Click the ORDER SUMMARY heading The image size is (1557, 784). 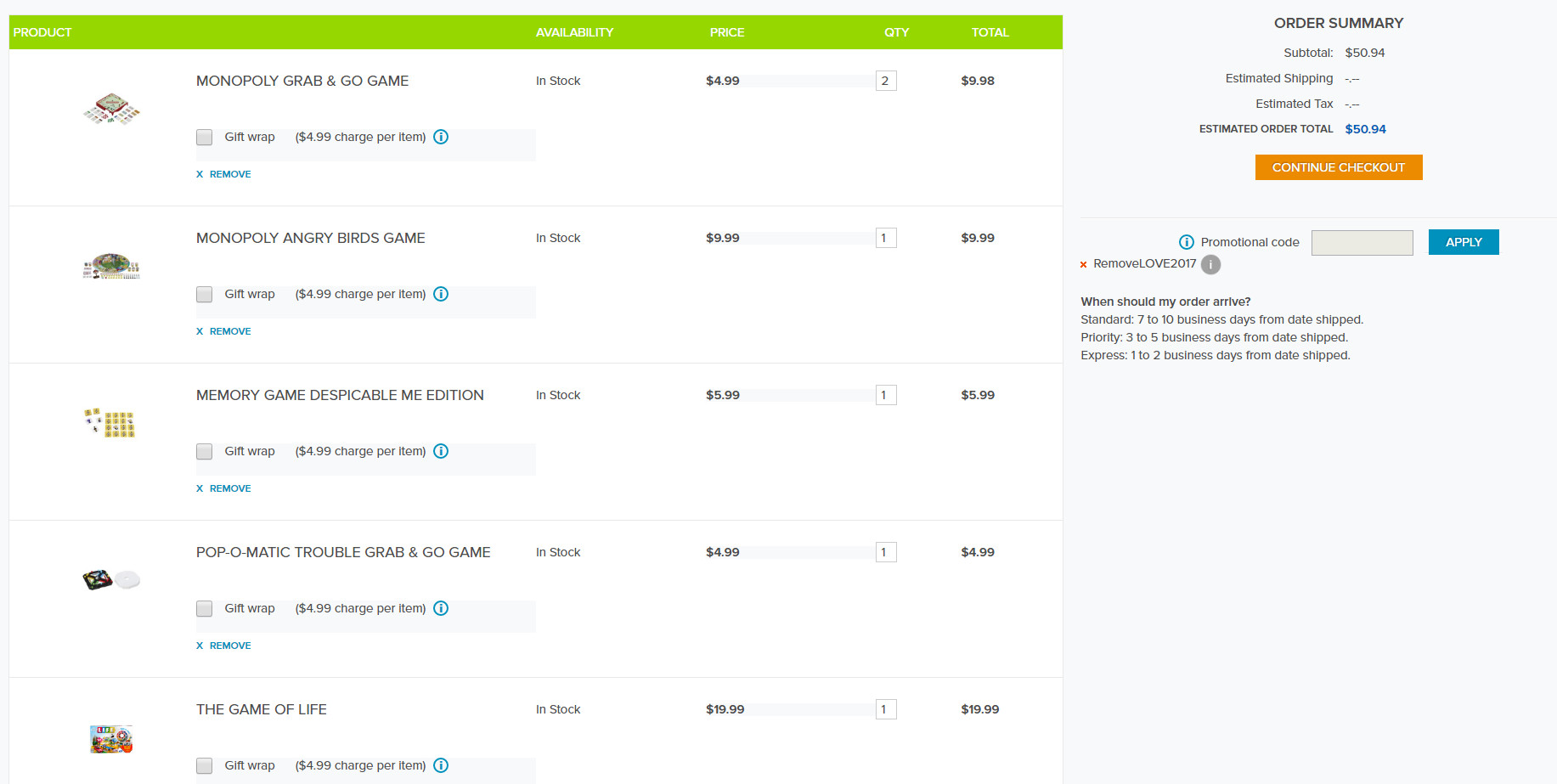1339,23
